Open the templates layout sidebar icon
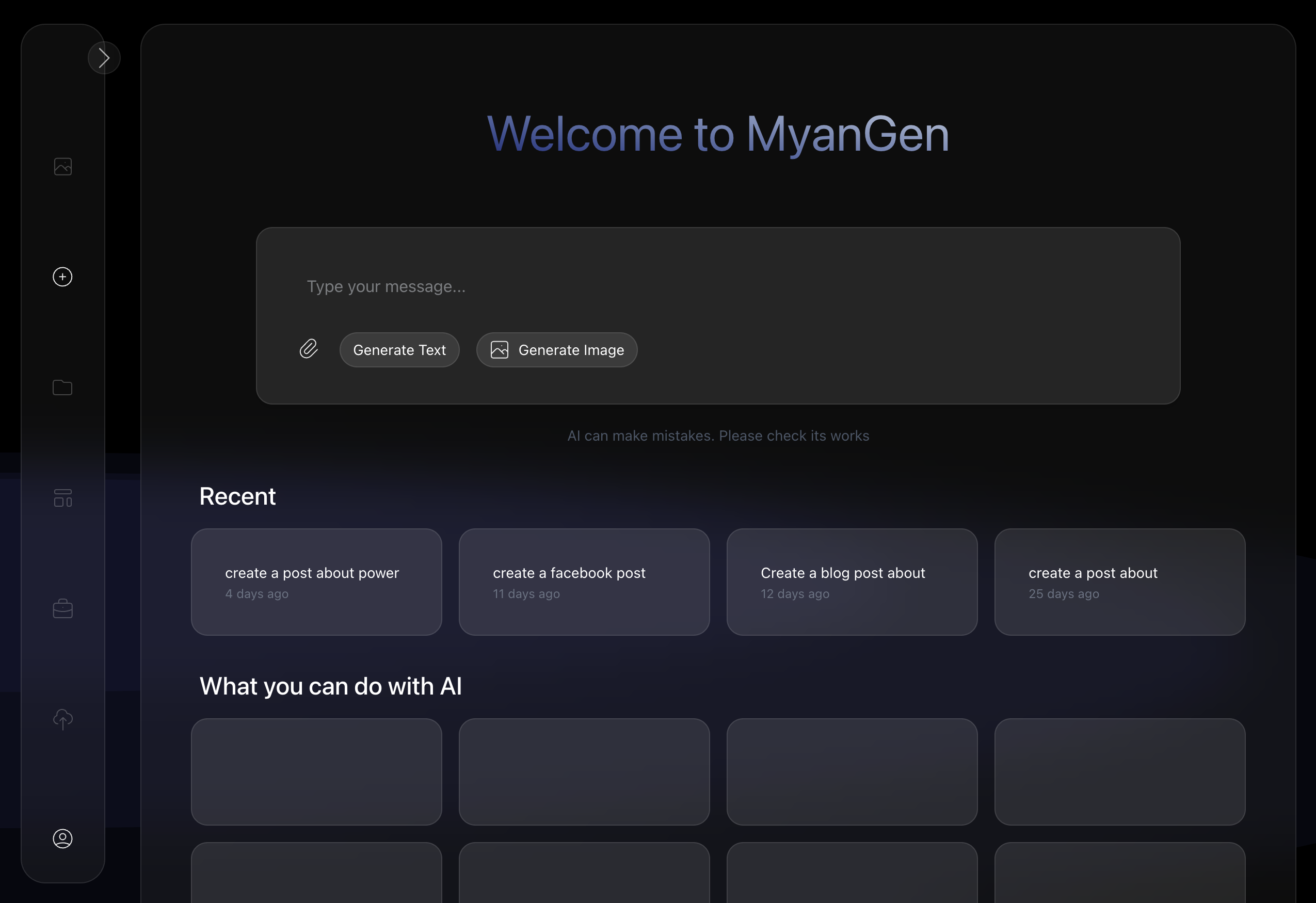Screen dimensions: 1316x903 pos(63,498)
